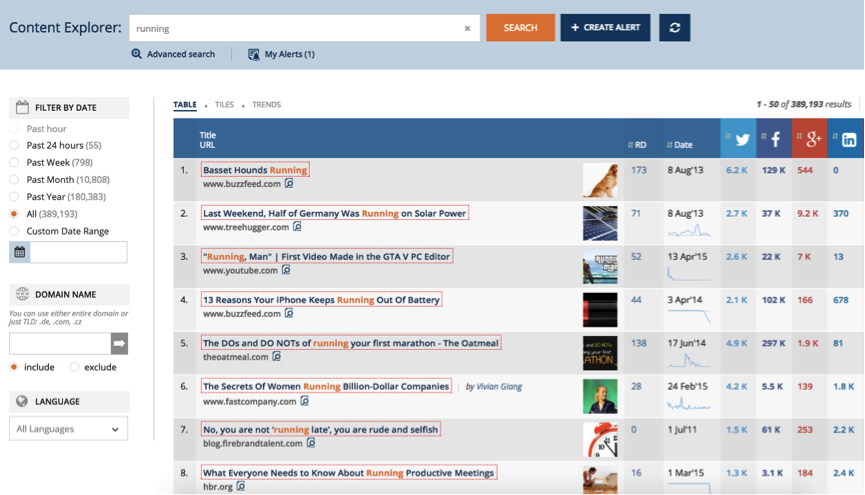Click the fastcompany woman portrait thumbnail
Screen dimensions: 865x495
coord(600,396)
